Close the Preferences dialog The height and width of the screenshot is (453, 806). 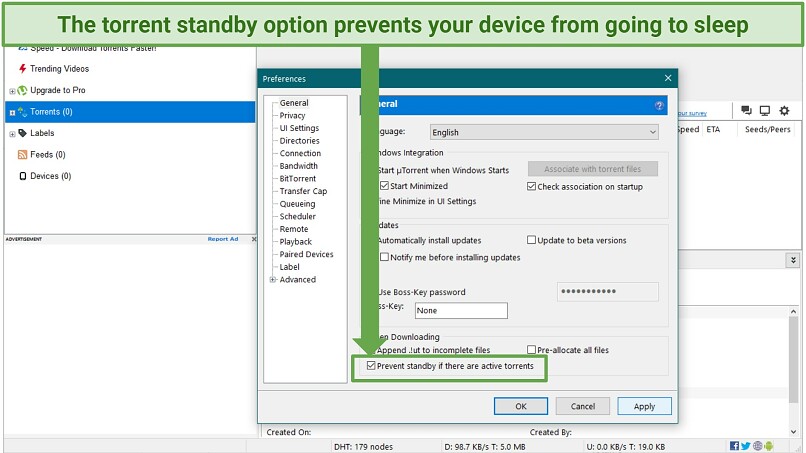tap(668, 78)
